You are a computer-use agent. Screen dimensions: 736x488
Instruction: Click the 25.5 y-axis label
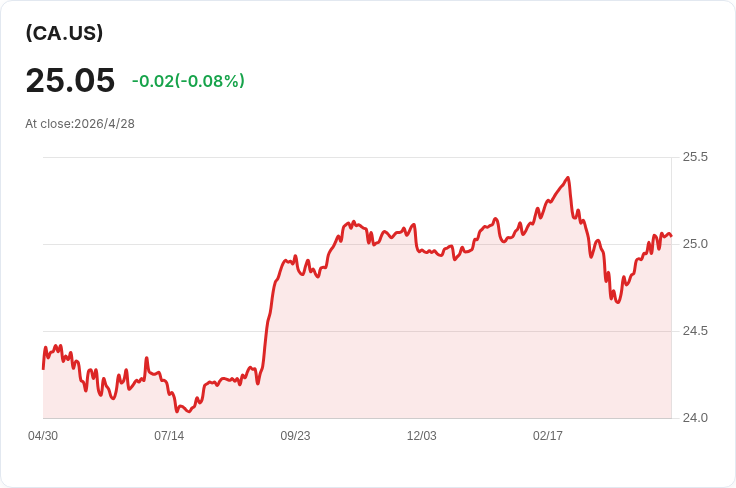click(695, 157)
